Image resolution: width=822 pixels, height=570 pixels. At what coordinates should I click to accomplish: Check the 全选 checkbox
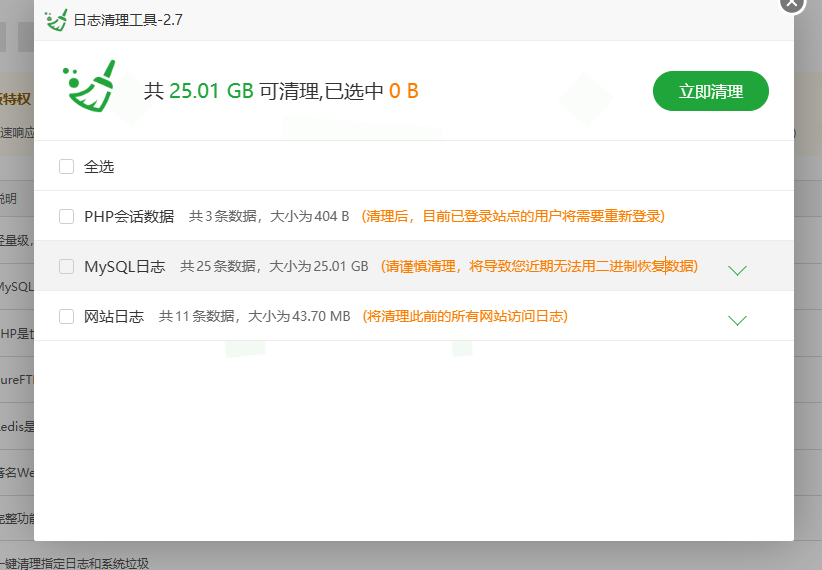tap(67, 167)
